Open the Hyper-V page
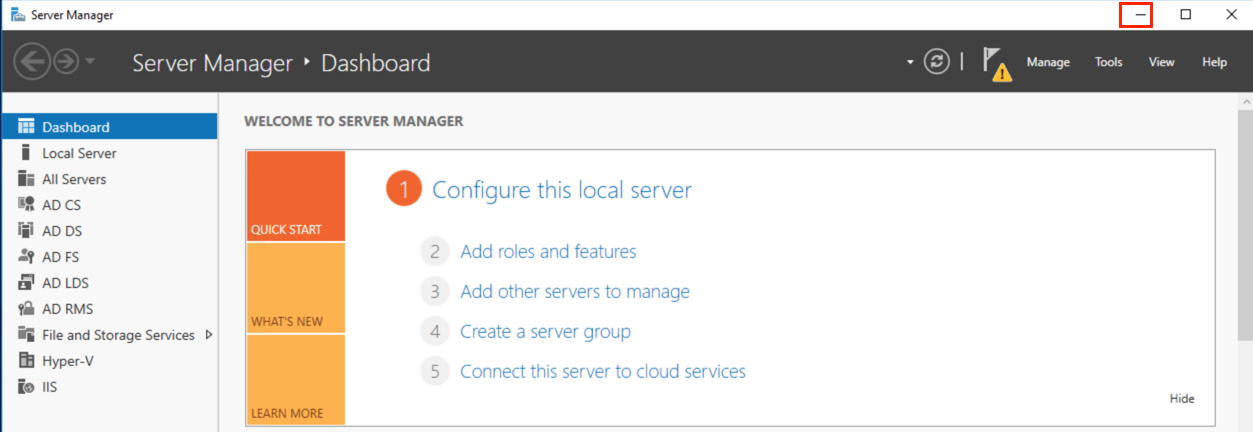 click(x=110, y=361)
